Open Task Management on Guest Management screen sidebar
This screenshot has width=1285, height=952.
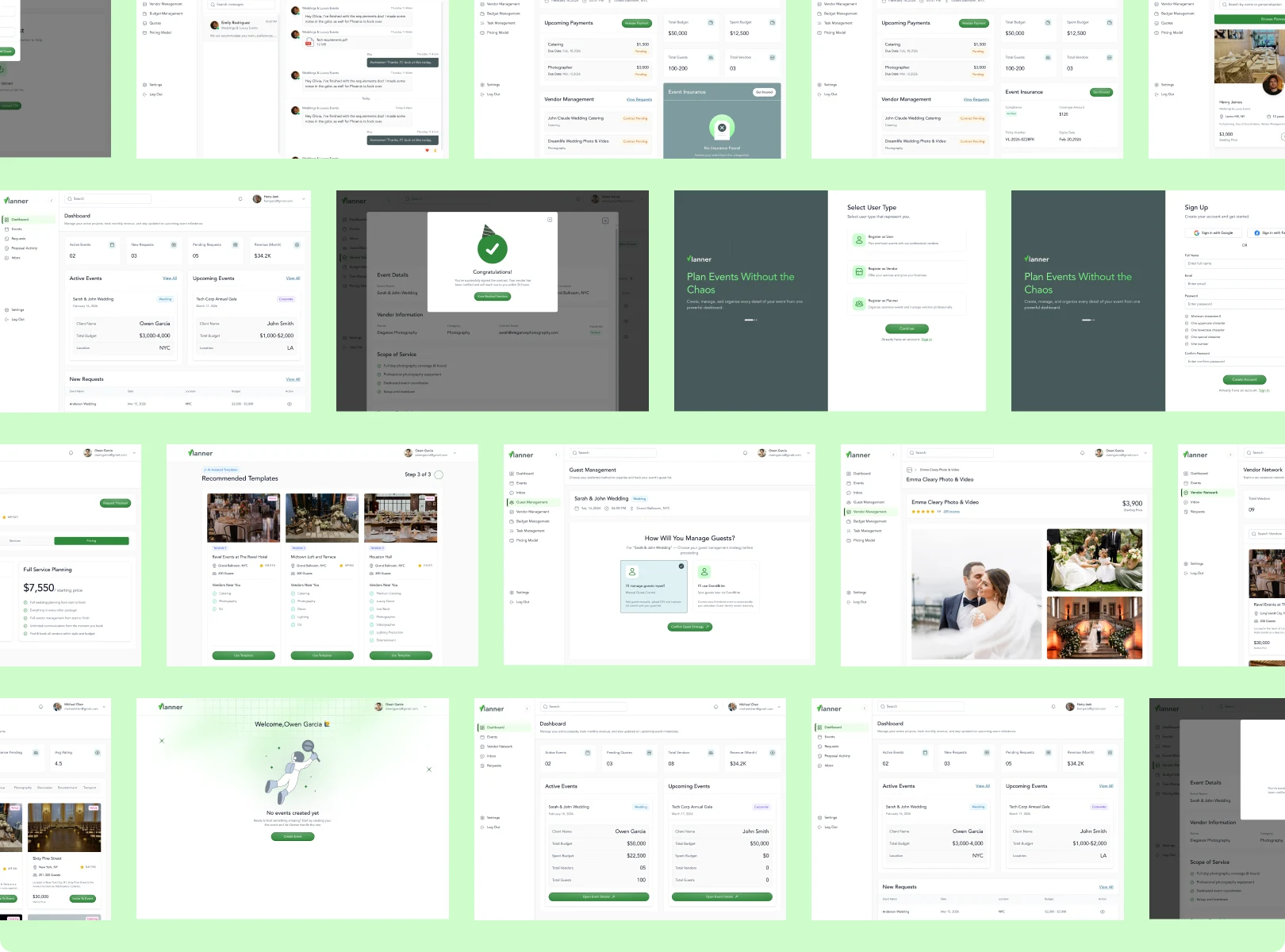[527, 531]
